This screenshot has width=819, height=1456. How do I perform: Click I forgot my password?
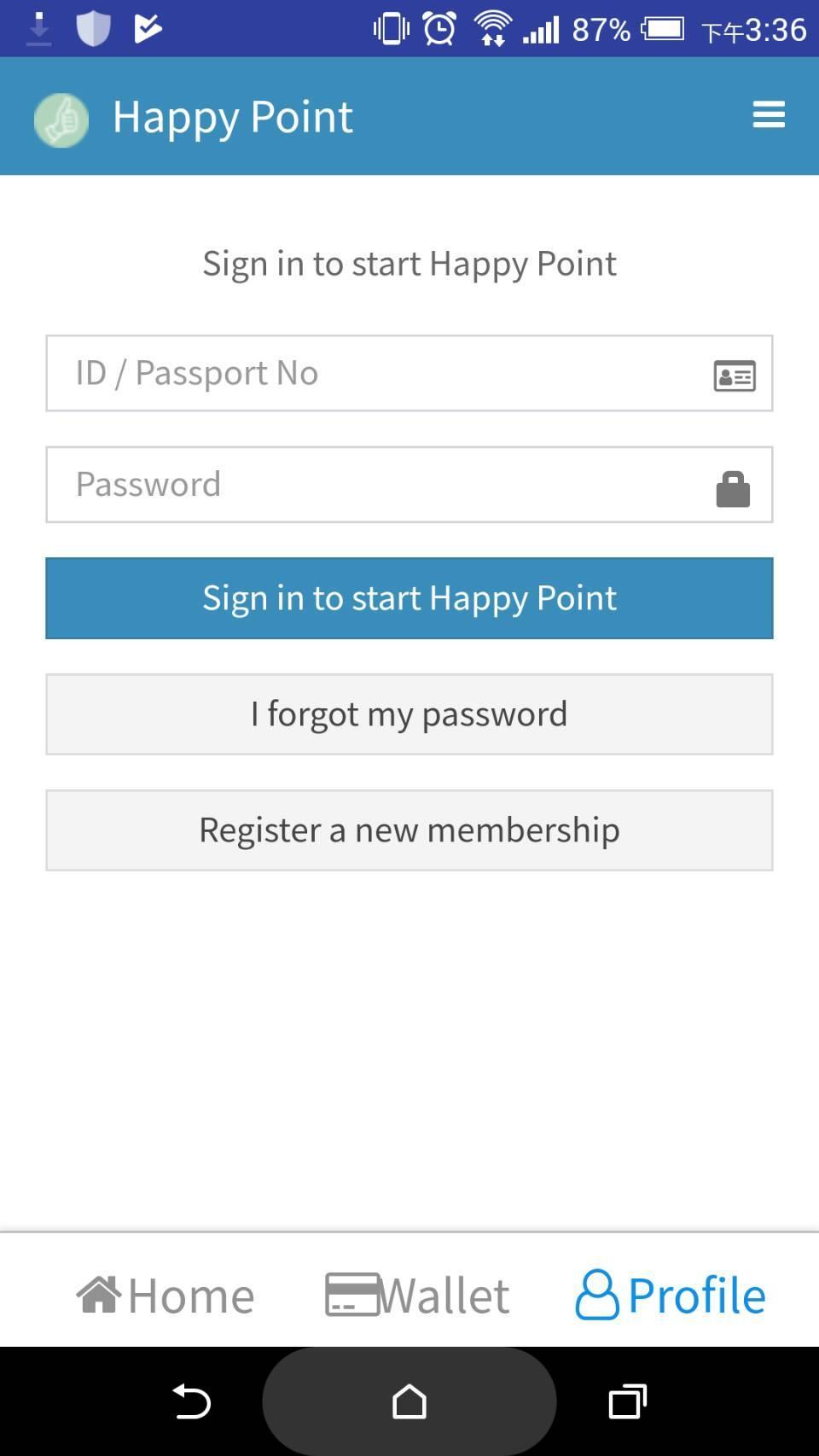point(409,714)
